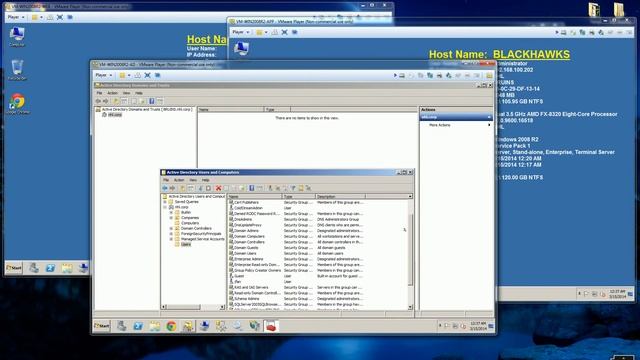
Task: Expand Domain Controllers tree node
Action: pyautogui.click(x=171, y=228)
